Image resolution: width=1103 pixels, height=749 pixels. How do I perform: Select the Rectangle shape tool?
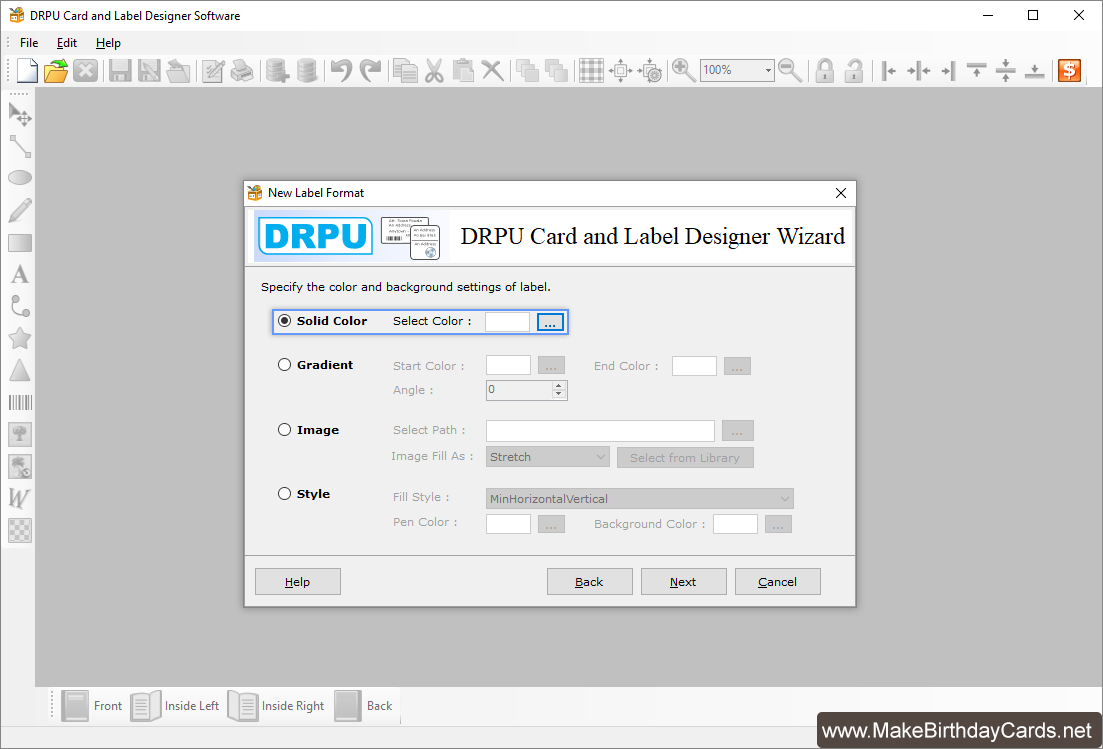click(20, 243)
